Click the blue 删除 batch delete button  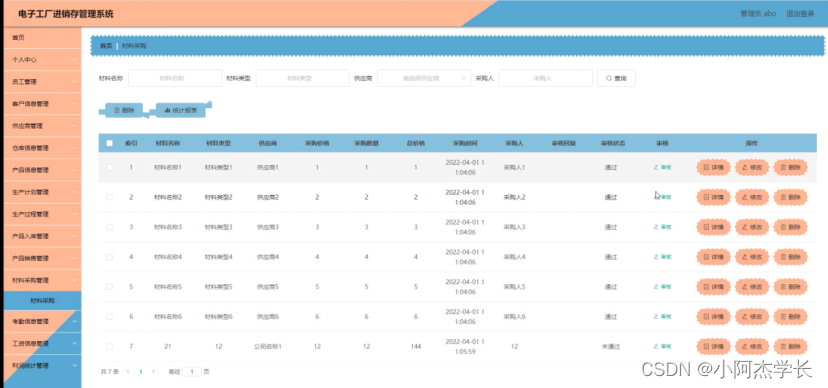(x=124, y=110)
